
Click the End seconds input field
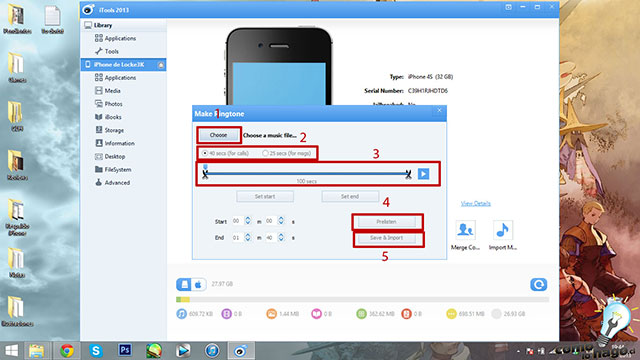271,237
